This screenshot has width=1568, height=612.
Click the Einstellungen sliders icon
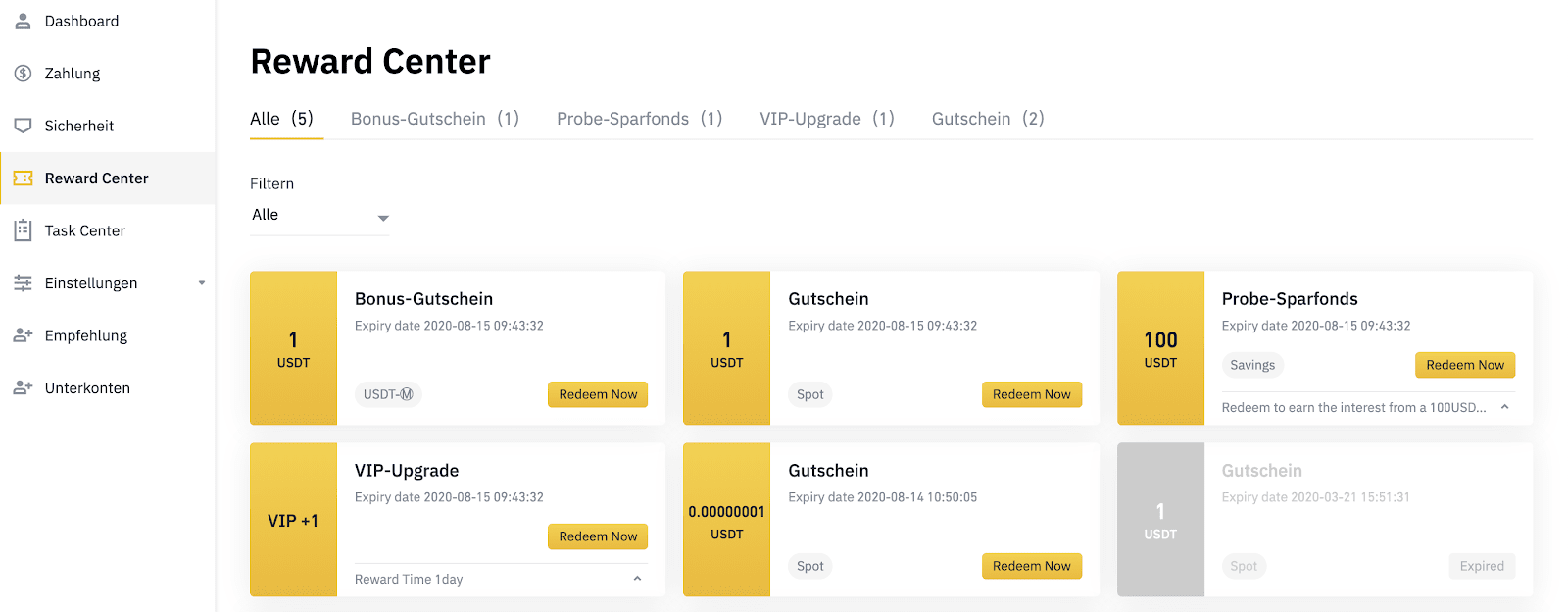pos(23,283)
